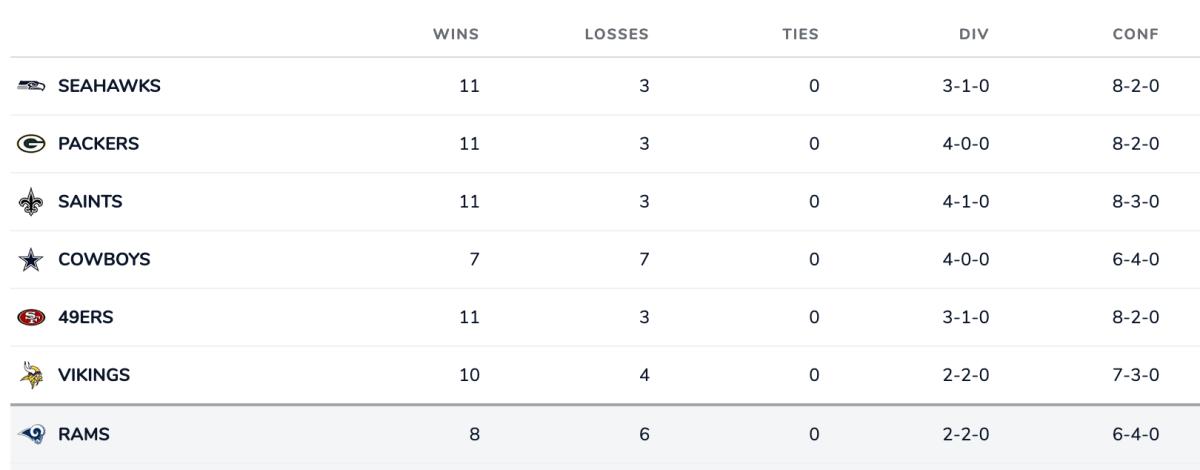Sort by the Ties column header
Screen dimensions: 1200x470
pyautogui.click(x=800, y=34)
